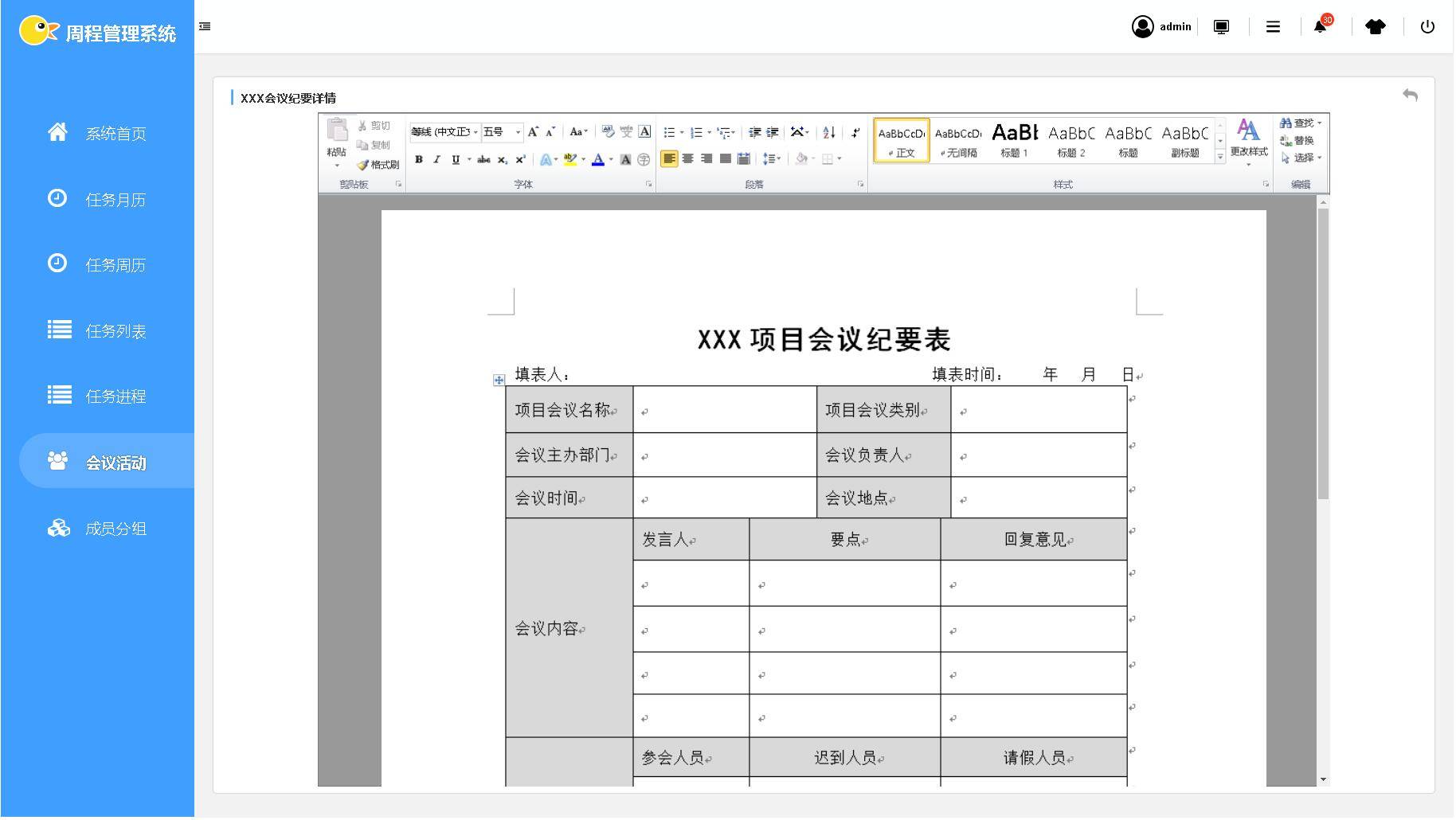This screenshot has height=820, width=1456.
Task: Click the fullscreen monitor icon
Action: pyautogui.click(x=1221, y=26)
